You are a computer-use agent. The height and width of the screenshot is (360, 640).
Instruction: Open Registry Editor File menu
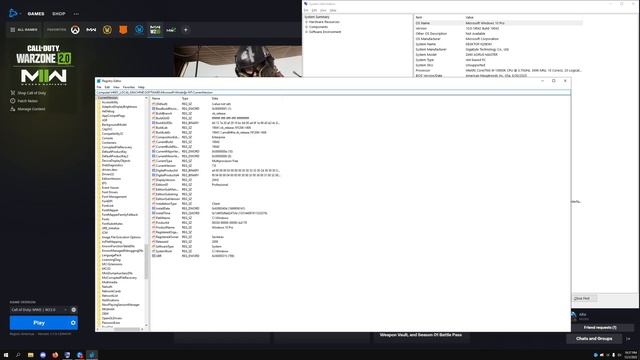click(99, 87)
